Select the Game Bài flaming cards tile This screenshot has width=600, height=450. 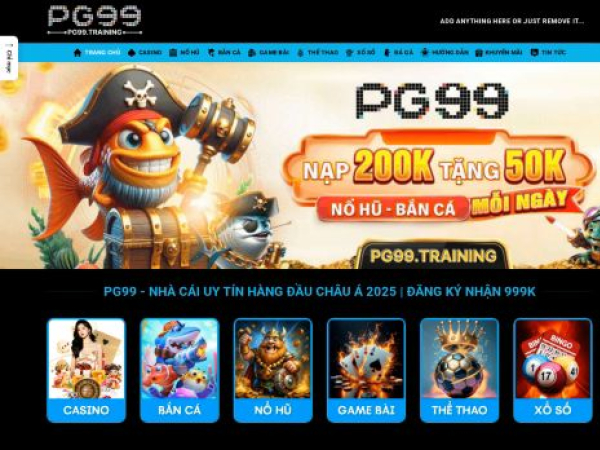366,370
